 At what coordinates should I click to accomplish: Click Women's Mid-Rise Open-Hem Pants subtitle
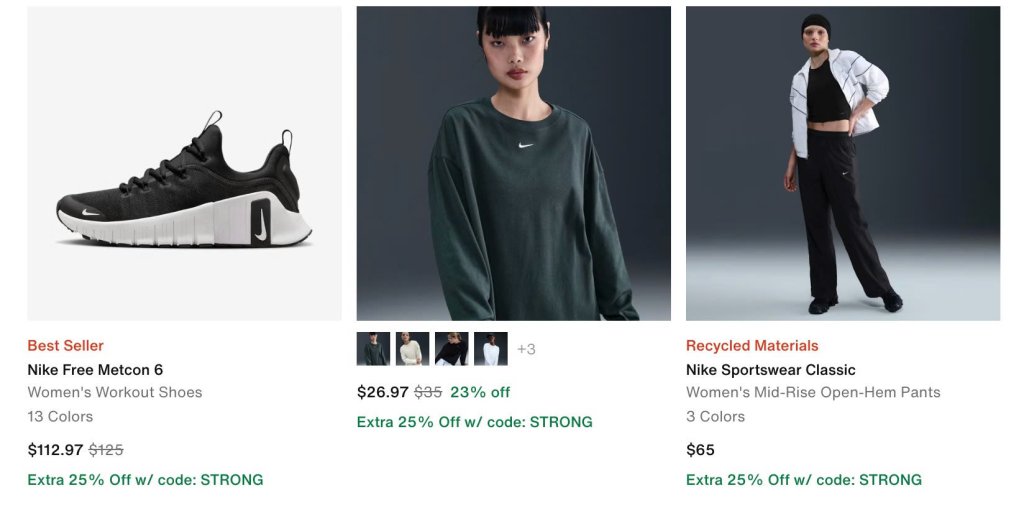813,392
